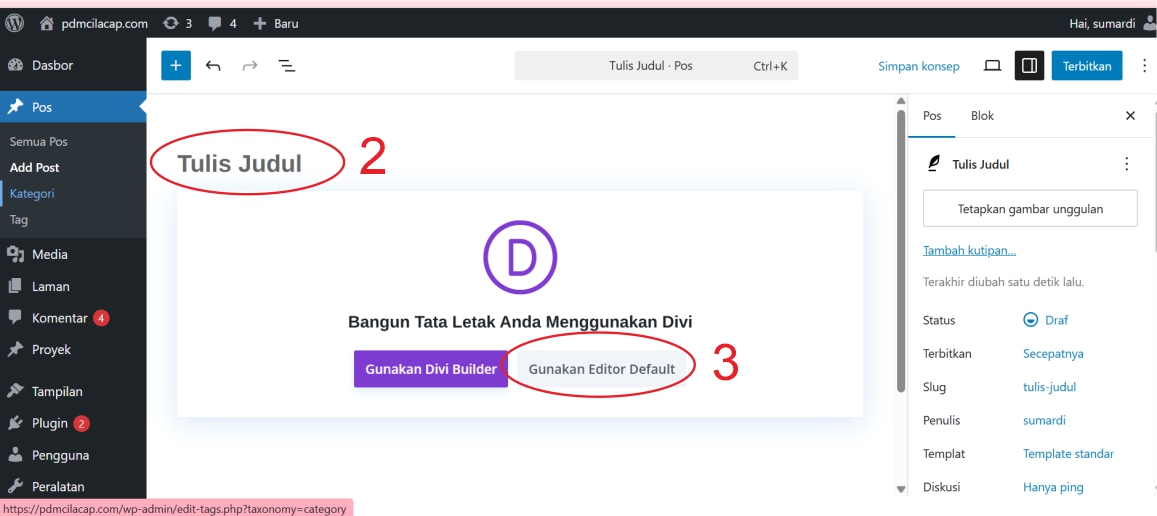Click Gunakan Editor Default button

601,369
